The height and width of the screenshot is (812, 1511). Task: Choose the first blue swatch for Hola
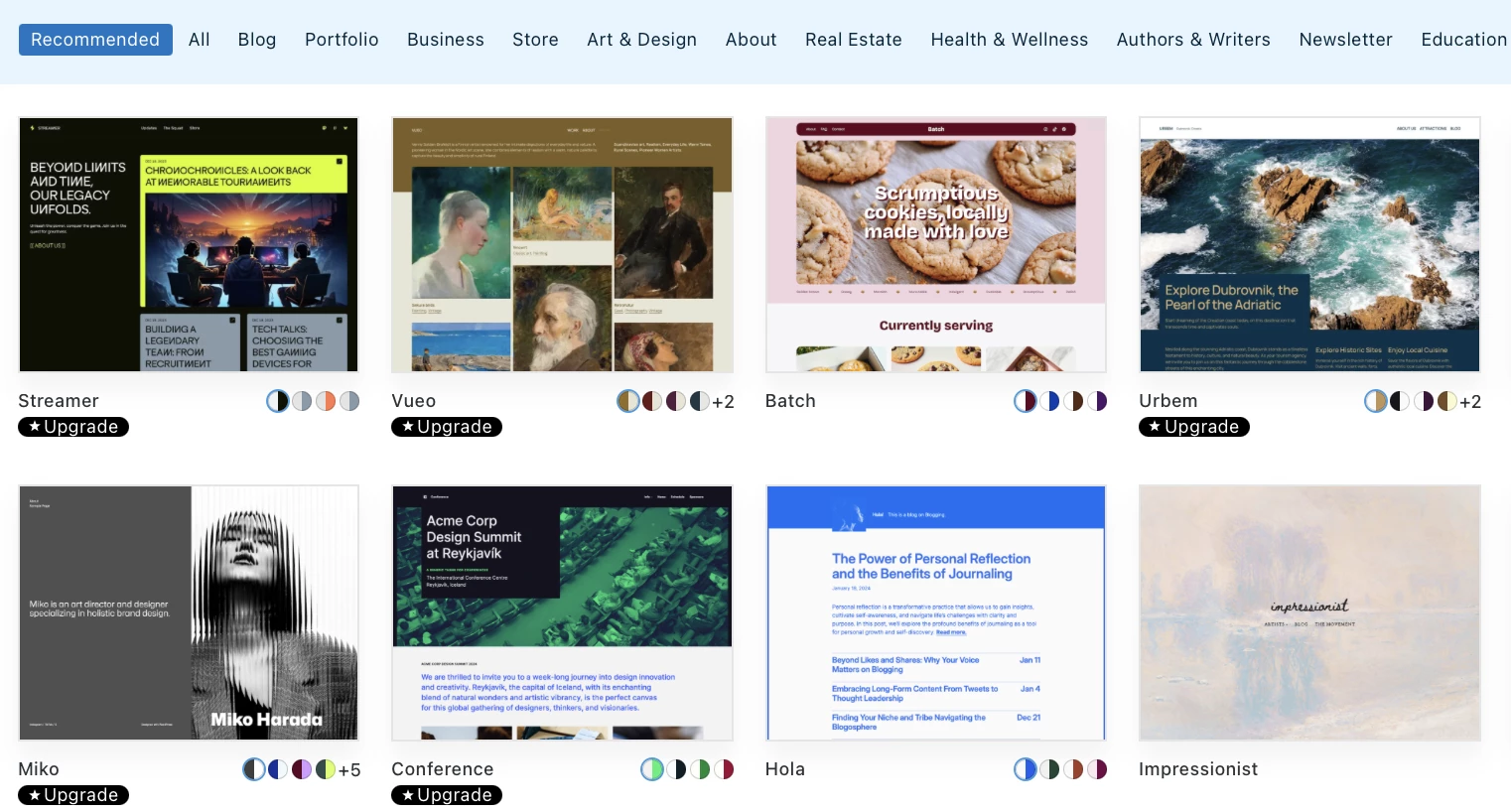(1026, 769)
